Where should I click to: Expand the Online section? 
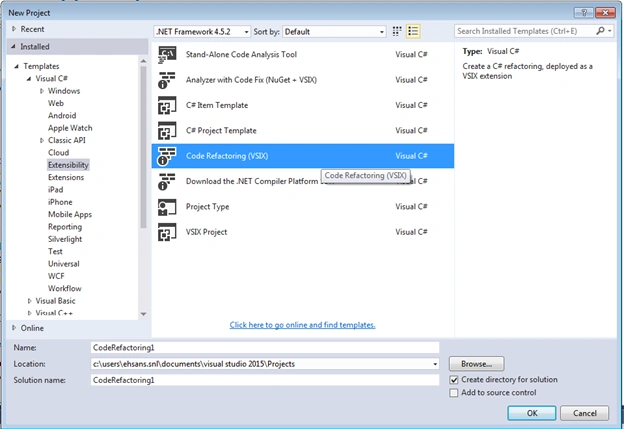coord(14,328)
